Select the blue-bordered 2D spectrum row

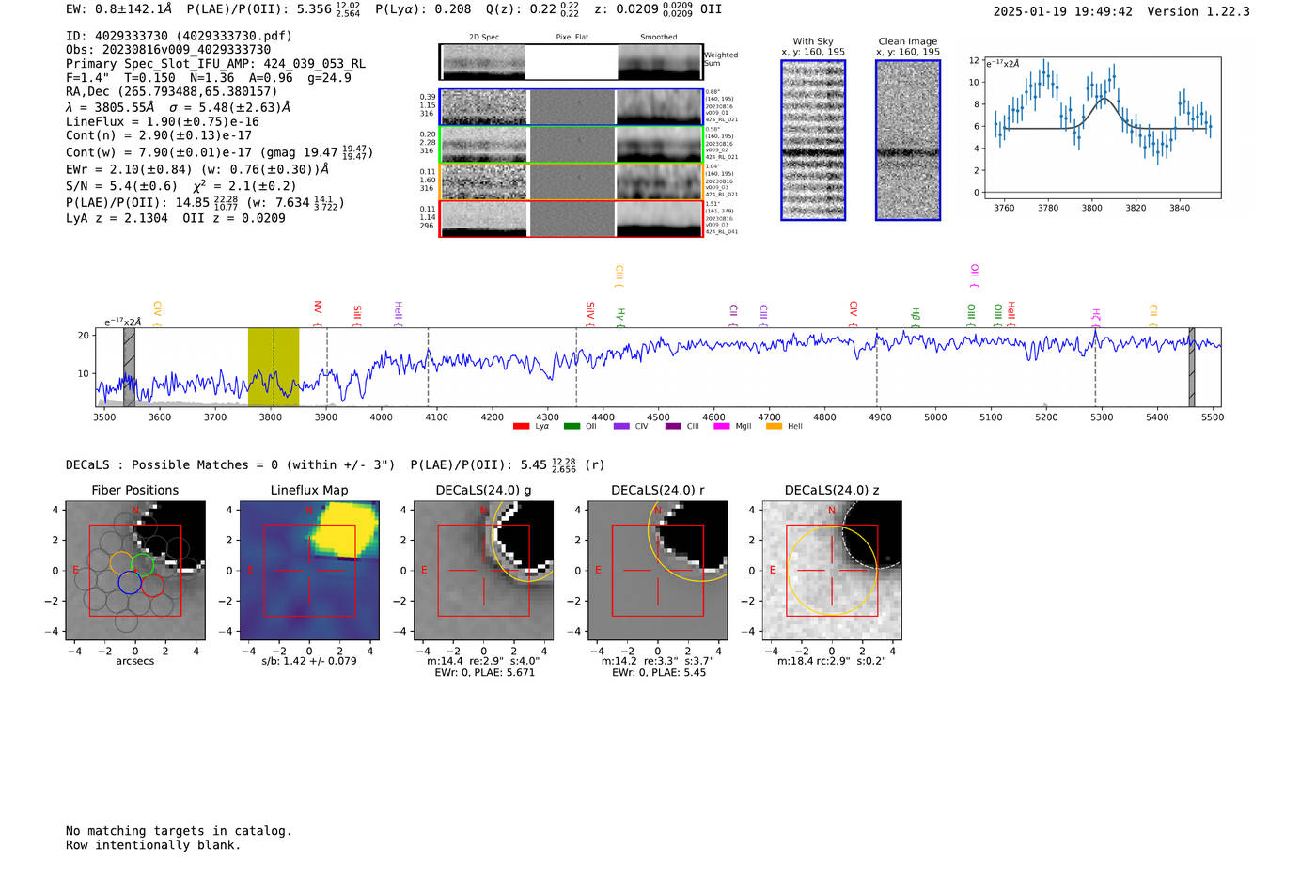tap(572, 107)
